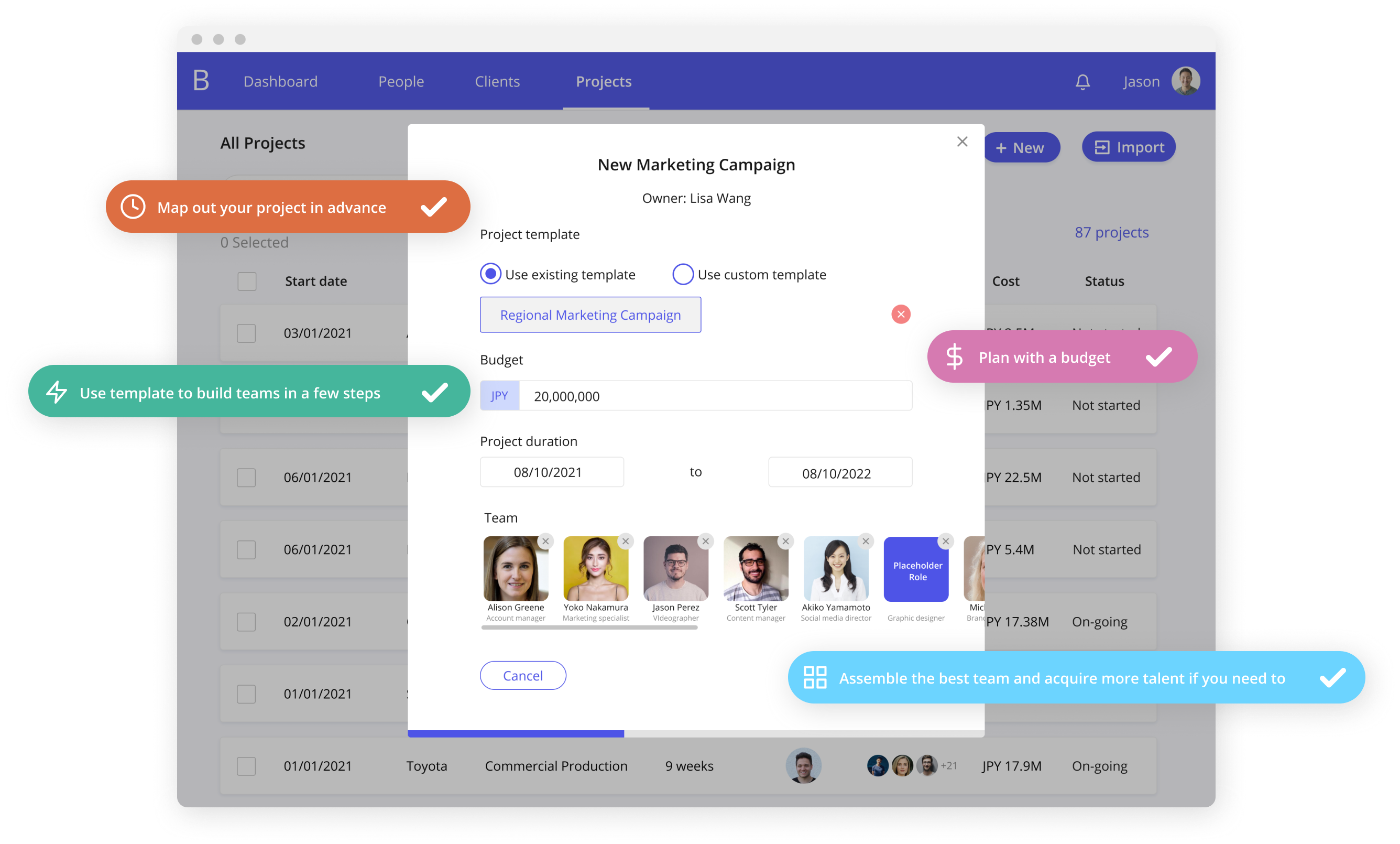The height and width of the screenshot is (844, 1400).
Task: Remove Alison Greene from team
Action: [x=545, y=541]
